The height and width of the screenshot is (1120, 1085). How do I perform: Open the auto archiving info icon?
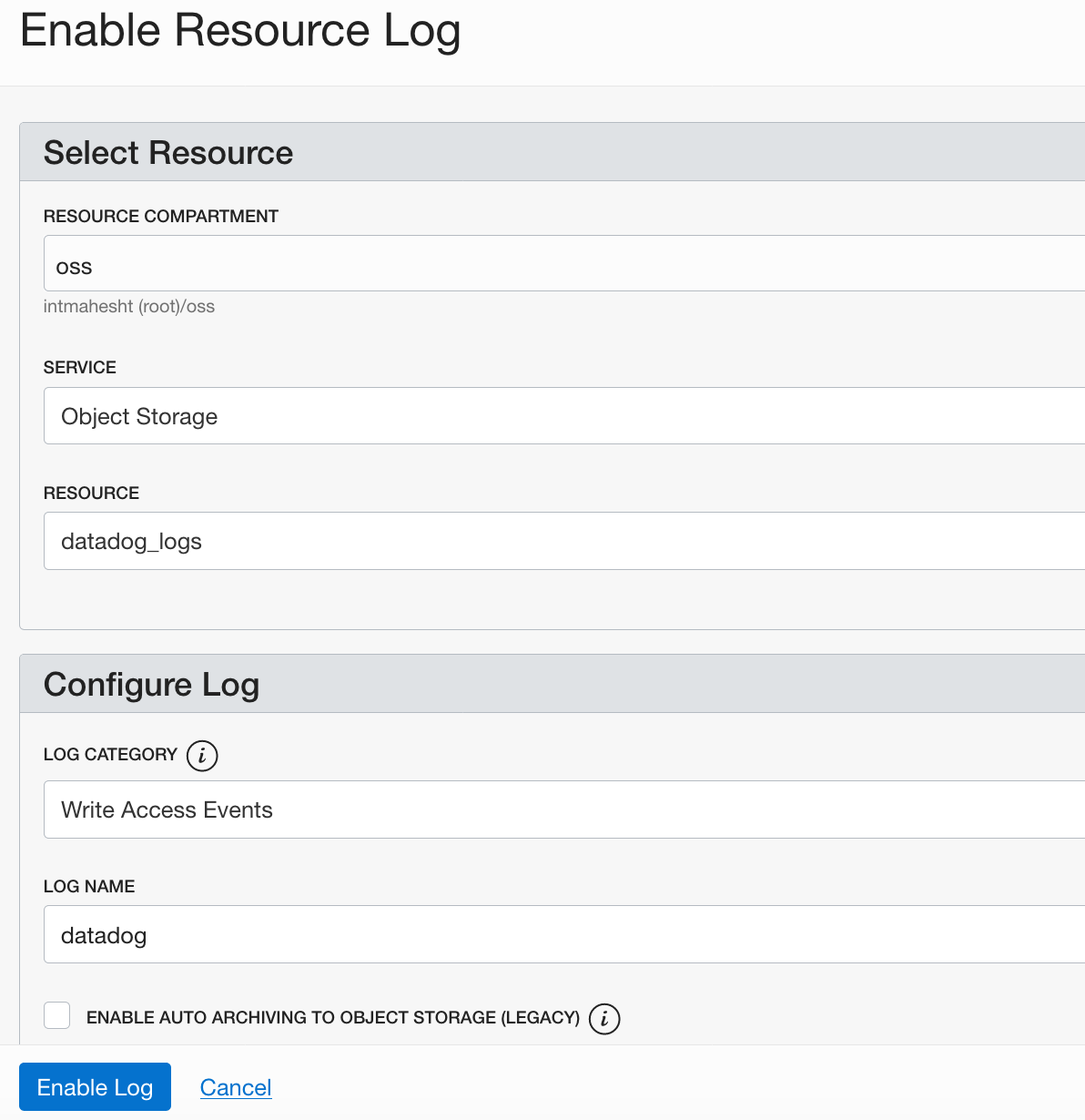[x=604, y=1019]
